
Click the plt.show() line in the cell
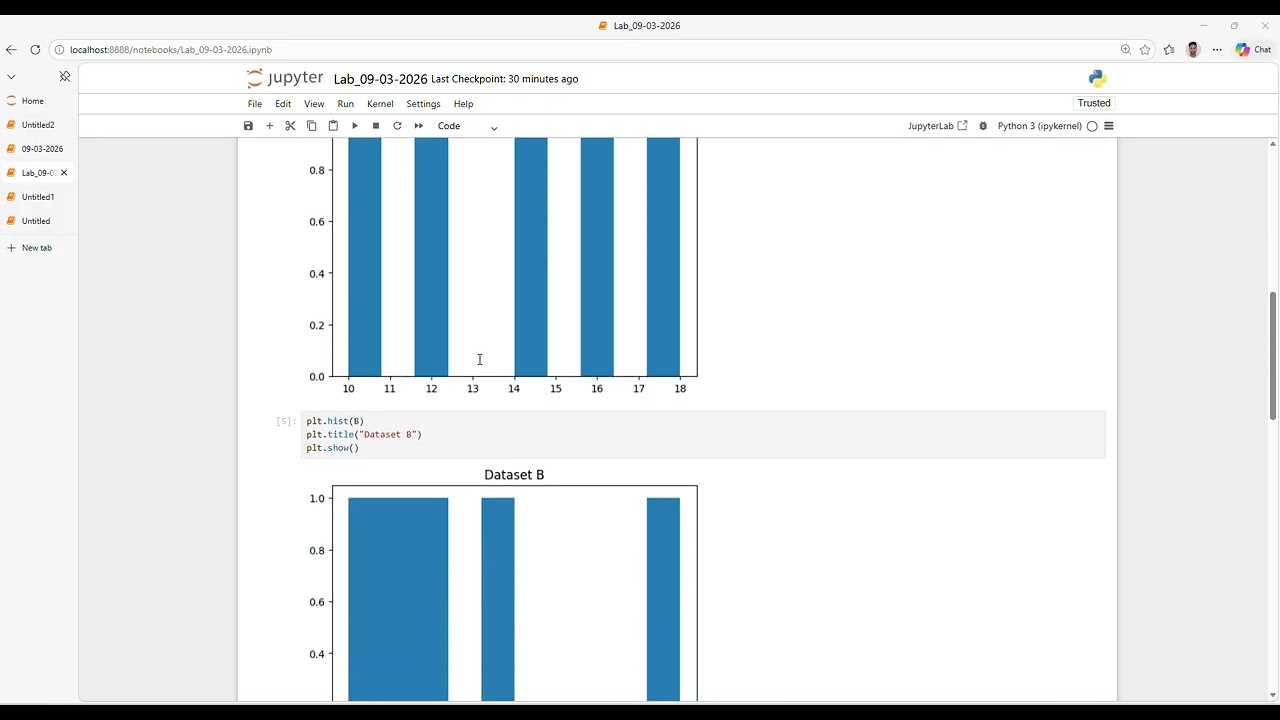point(332,448)
